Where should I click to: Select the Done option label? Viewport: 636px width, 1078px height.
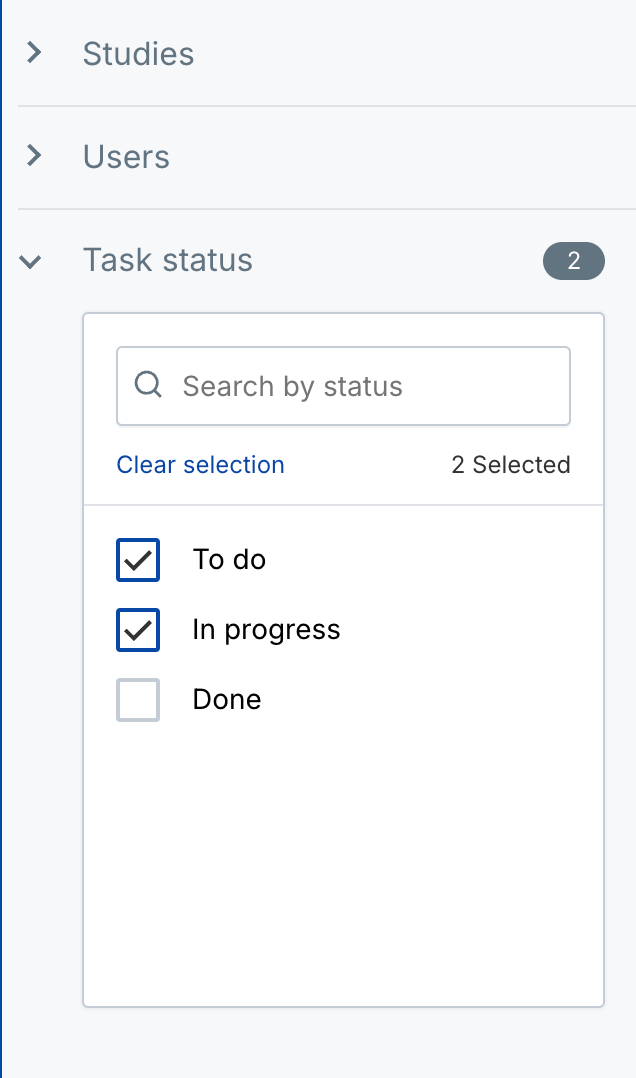point(227,699)
